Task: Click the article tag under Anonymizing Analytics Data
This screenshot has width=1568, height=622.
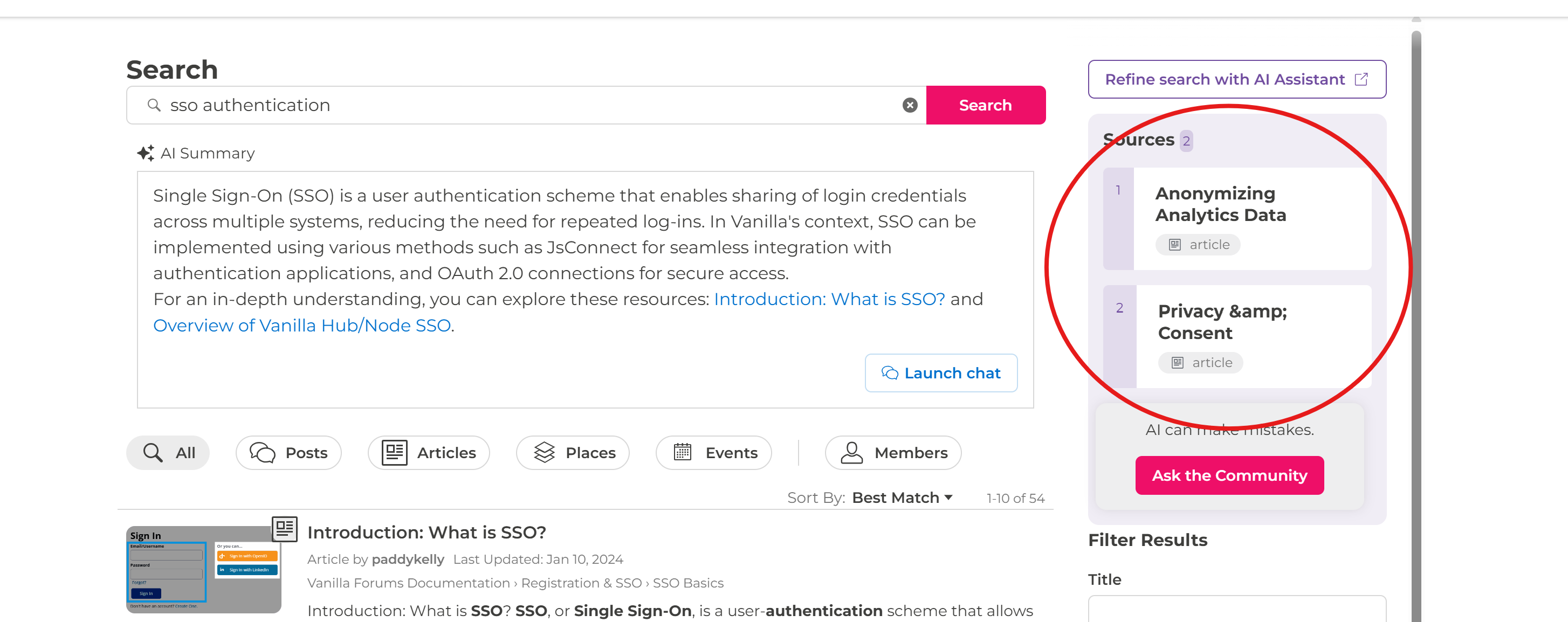Action: [1198, 245]
